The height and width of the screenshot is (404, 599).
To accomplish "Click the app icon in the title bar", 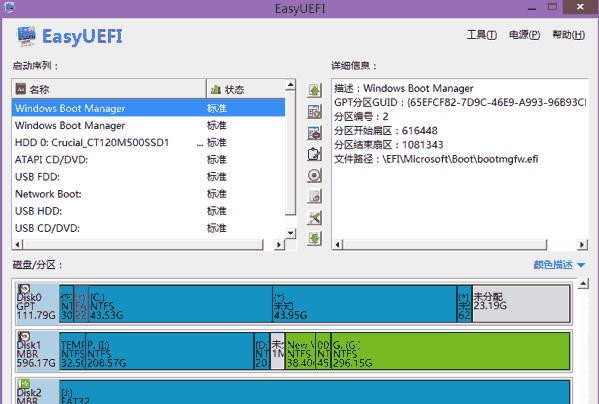I will point(9,7).
